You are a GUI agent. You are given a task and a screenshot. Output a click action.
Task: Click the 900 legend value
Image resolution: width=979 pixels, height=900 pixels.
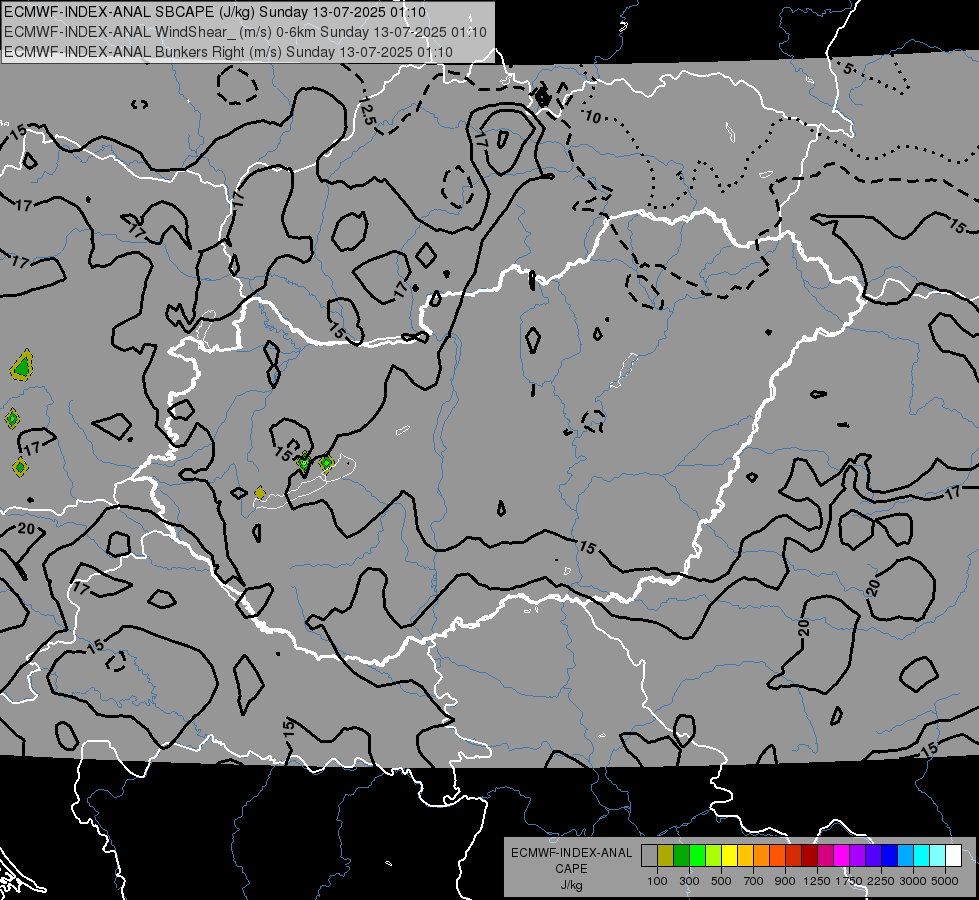click(785, 881)
